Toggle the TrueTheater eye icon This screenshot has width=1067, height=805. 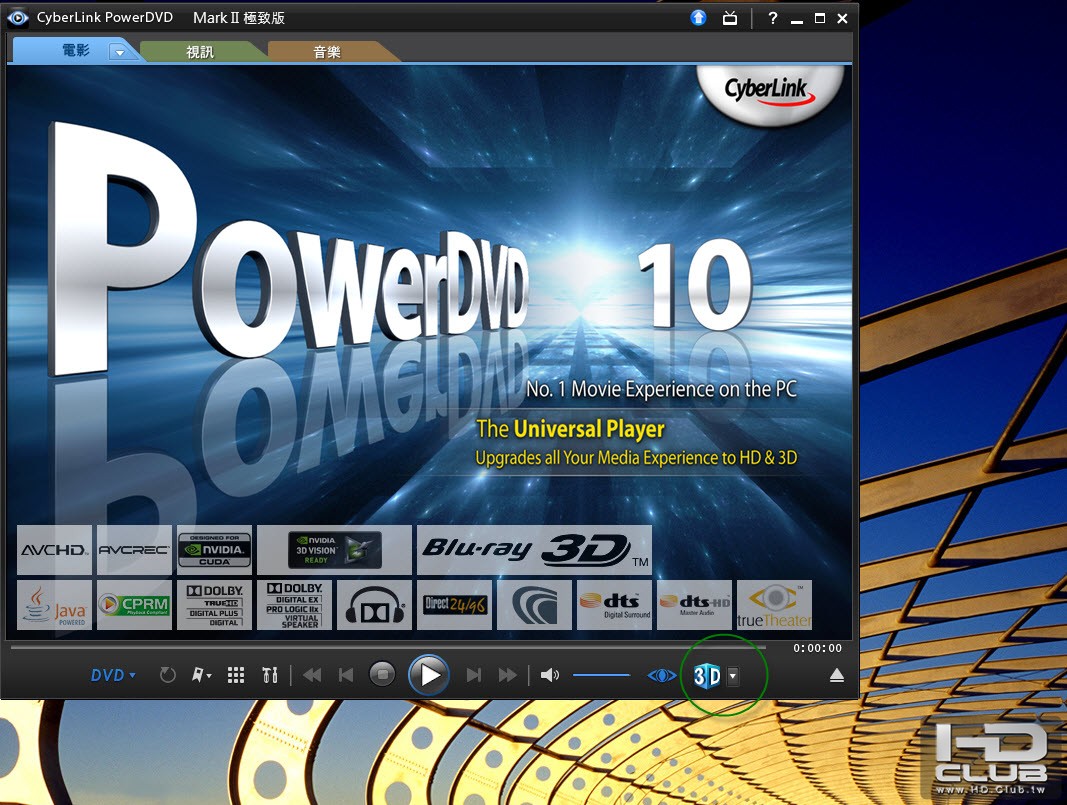(661, 675)
